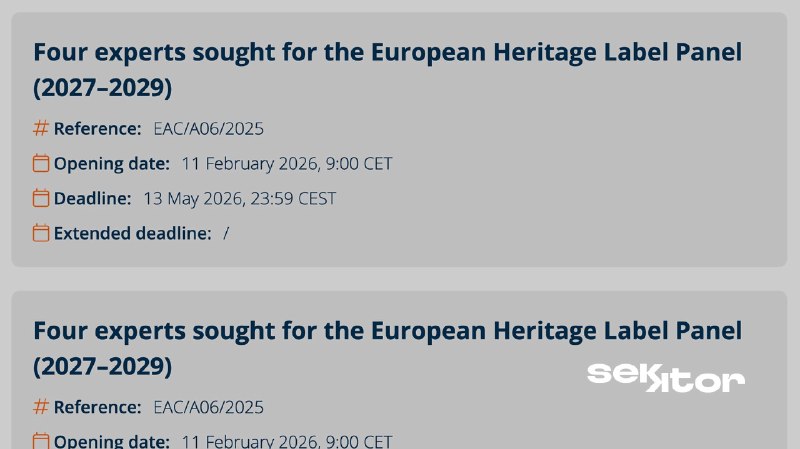This screenshot has width=800, height=449.
Task: Click the second card's Opening date calendar icon
Action: pos(41,441)
